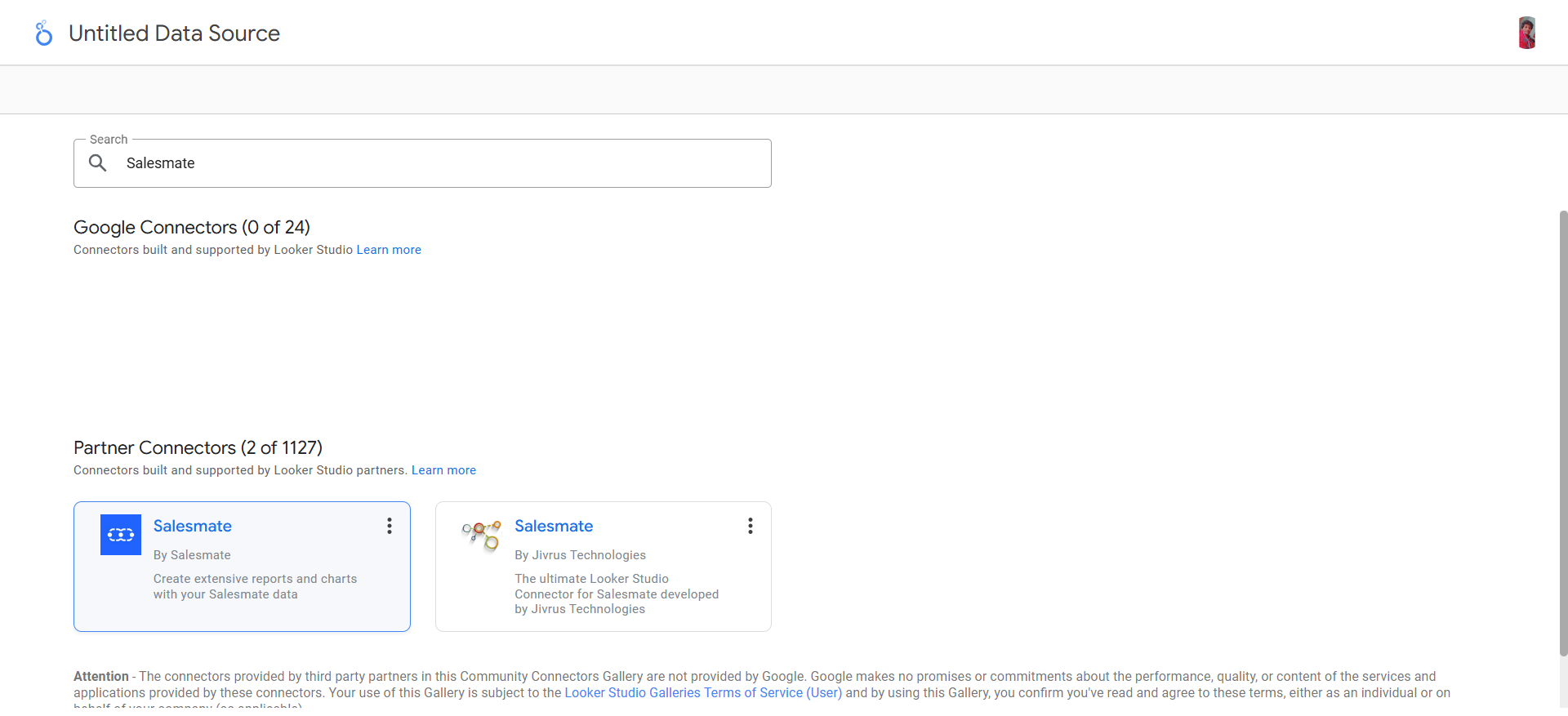Select the Salesmate connector title by Jivrus
Screen dimensions: 1568x716
coord(554,527)
